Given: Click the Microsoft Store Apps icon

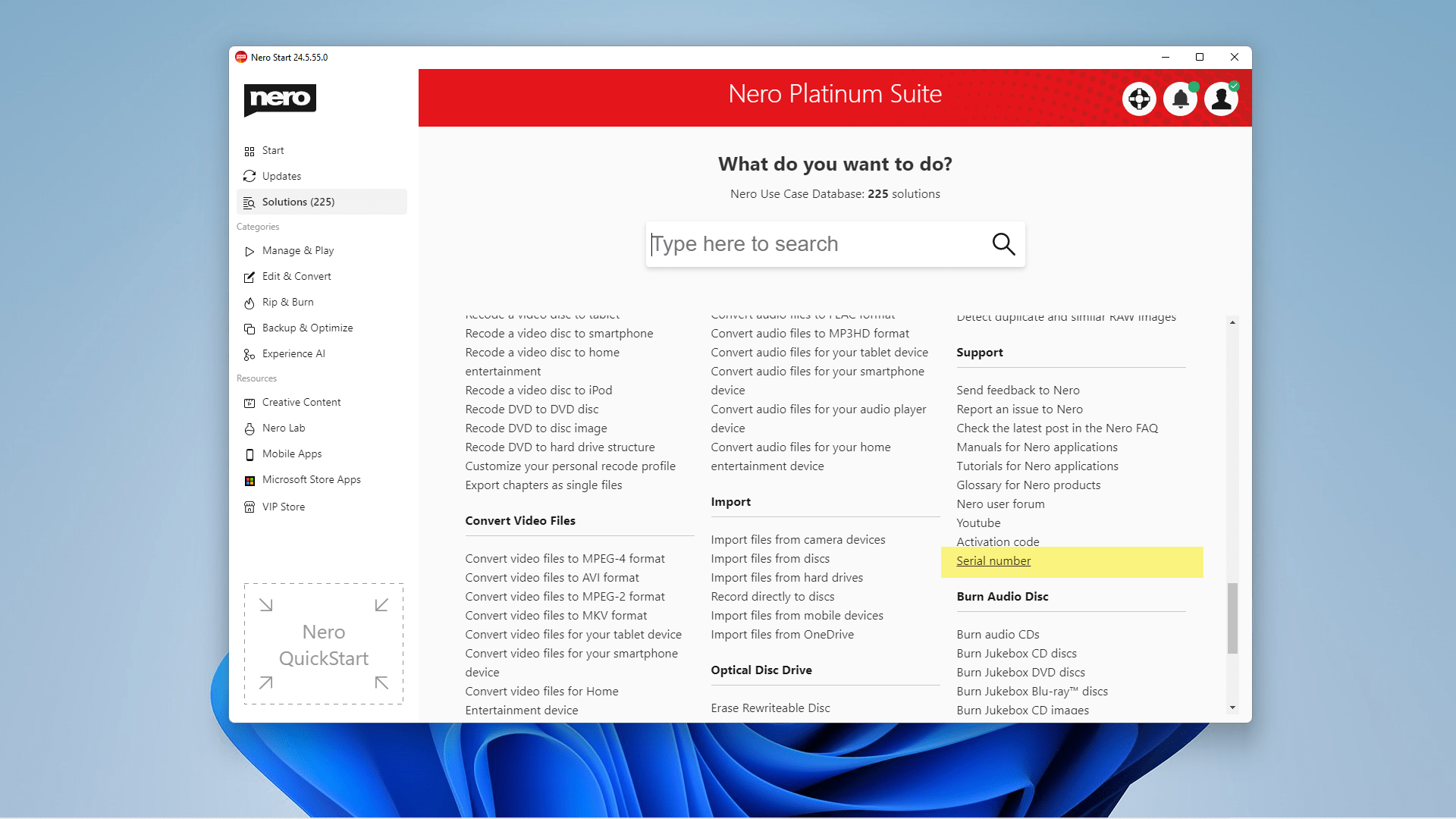Looking at the screenshot, I should click(249, 480).
